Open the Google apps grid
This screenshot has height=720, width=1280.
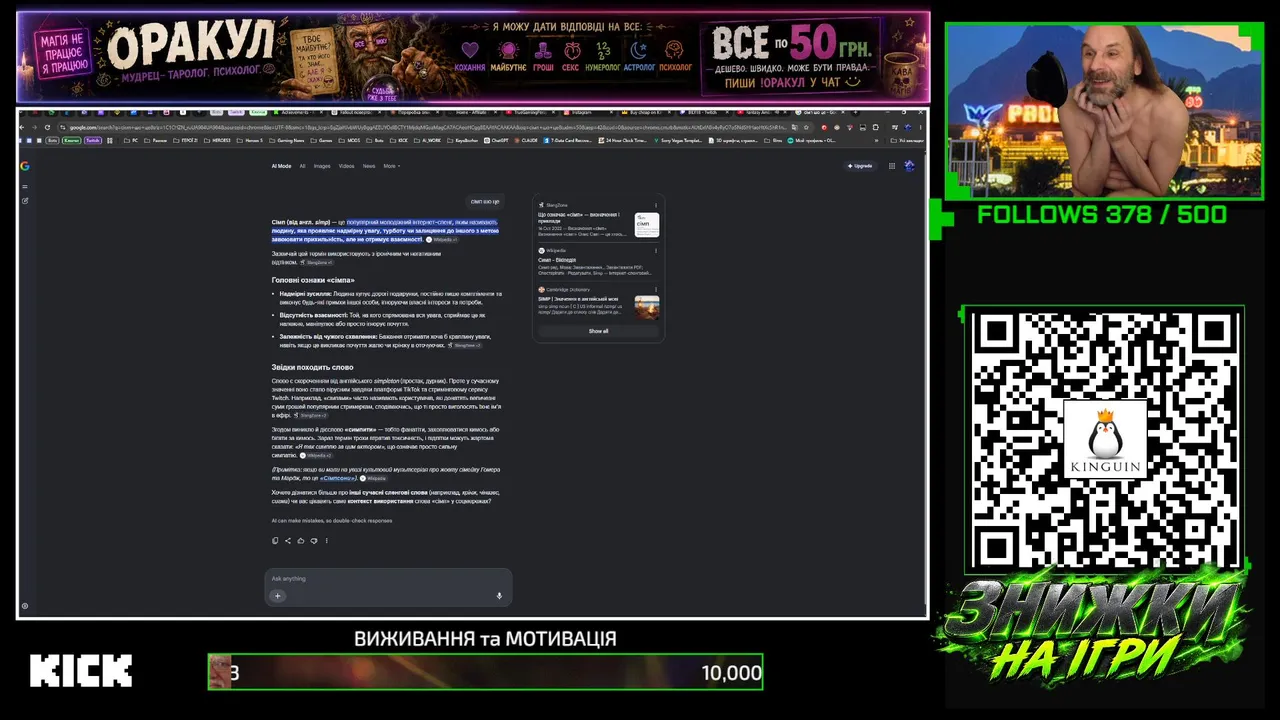point(892,166)
